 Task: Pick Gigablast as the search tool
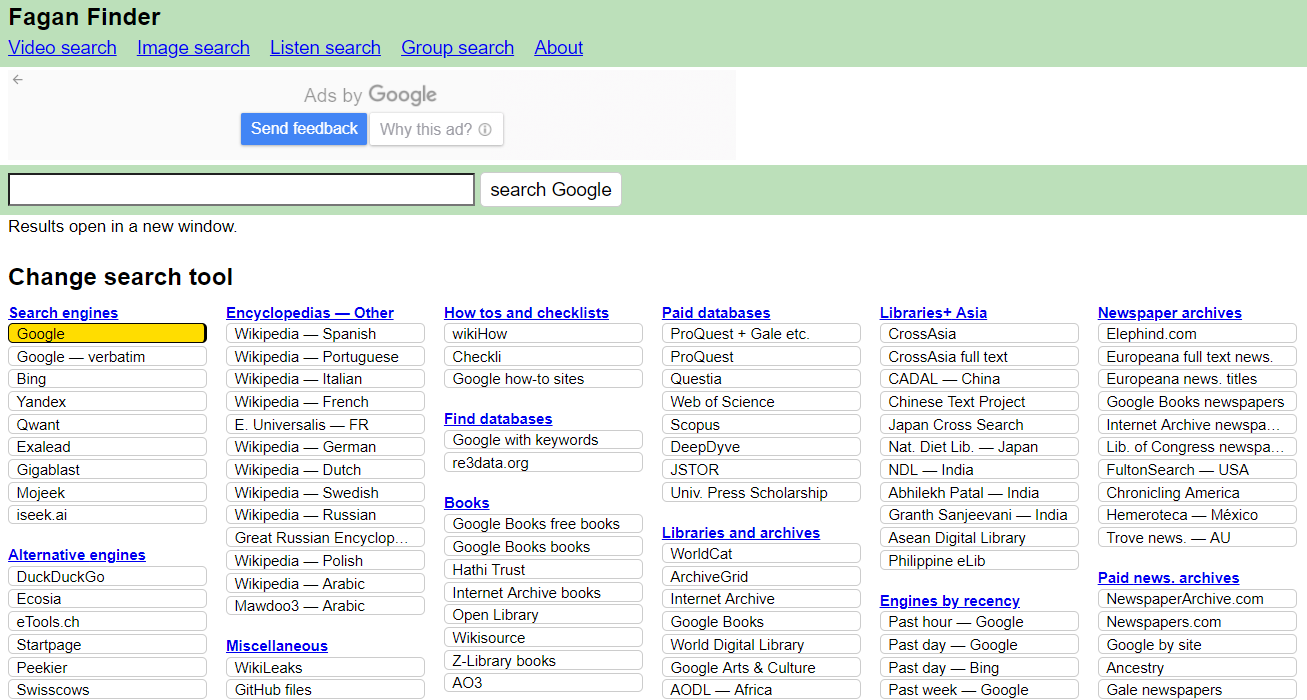(107, 470)
